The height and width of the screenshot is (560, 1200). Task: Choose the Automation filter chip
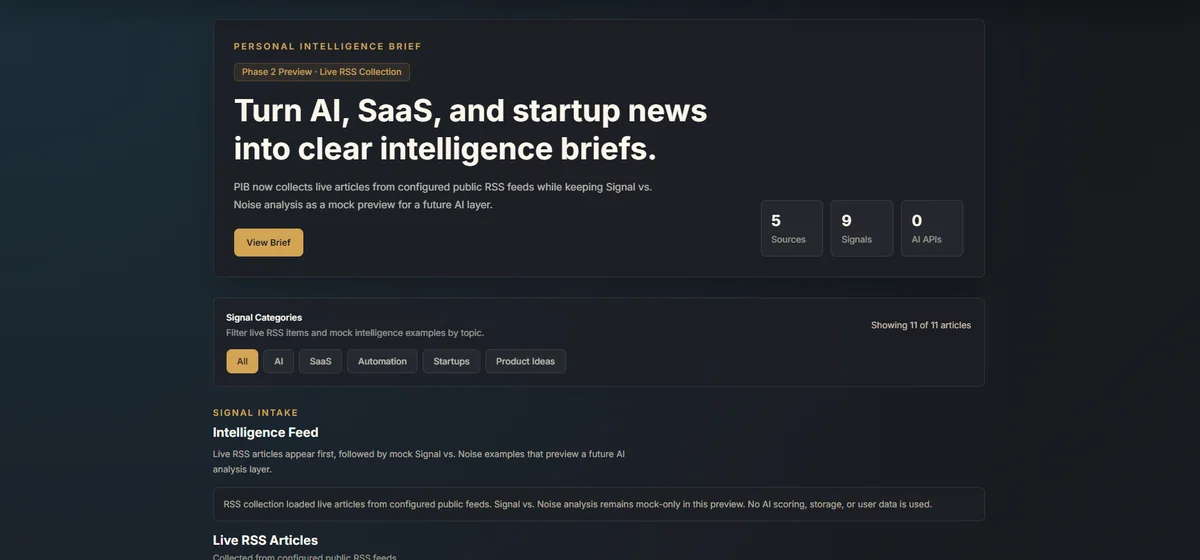pos(382,361)
